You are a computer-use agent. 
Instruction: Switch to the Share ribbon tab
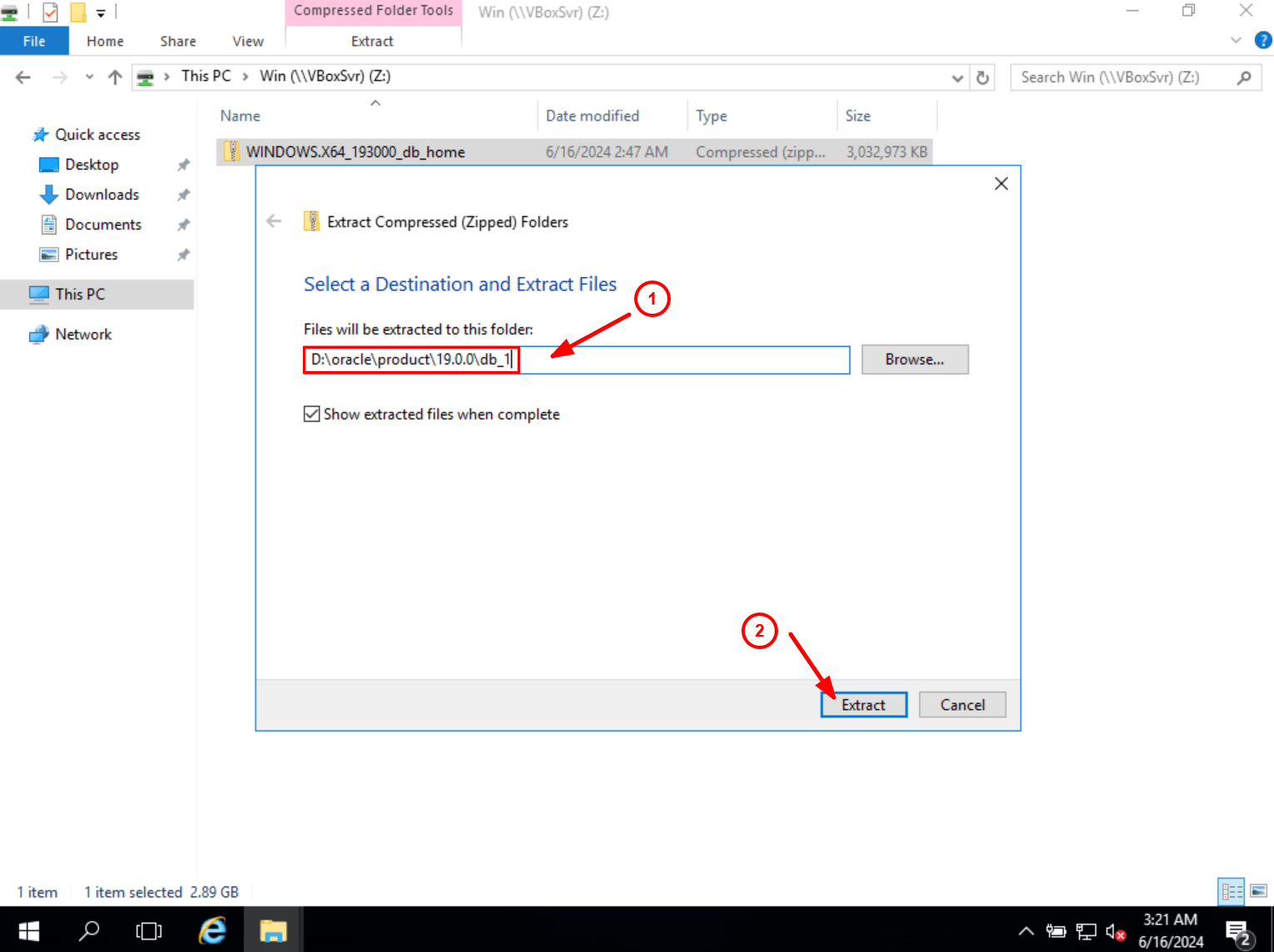click(x=177, y=40)
